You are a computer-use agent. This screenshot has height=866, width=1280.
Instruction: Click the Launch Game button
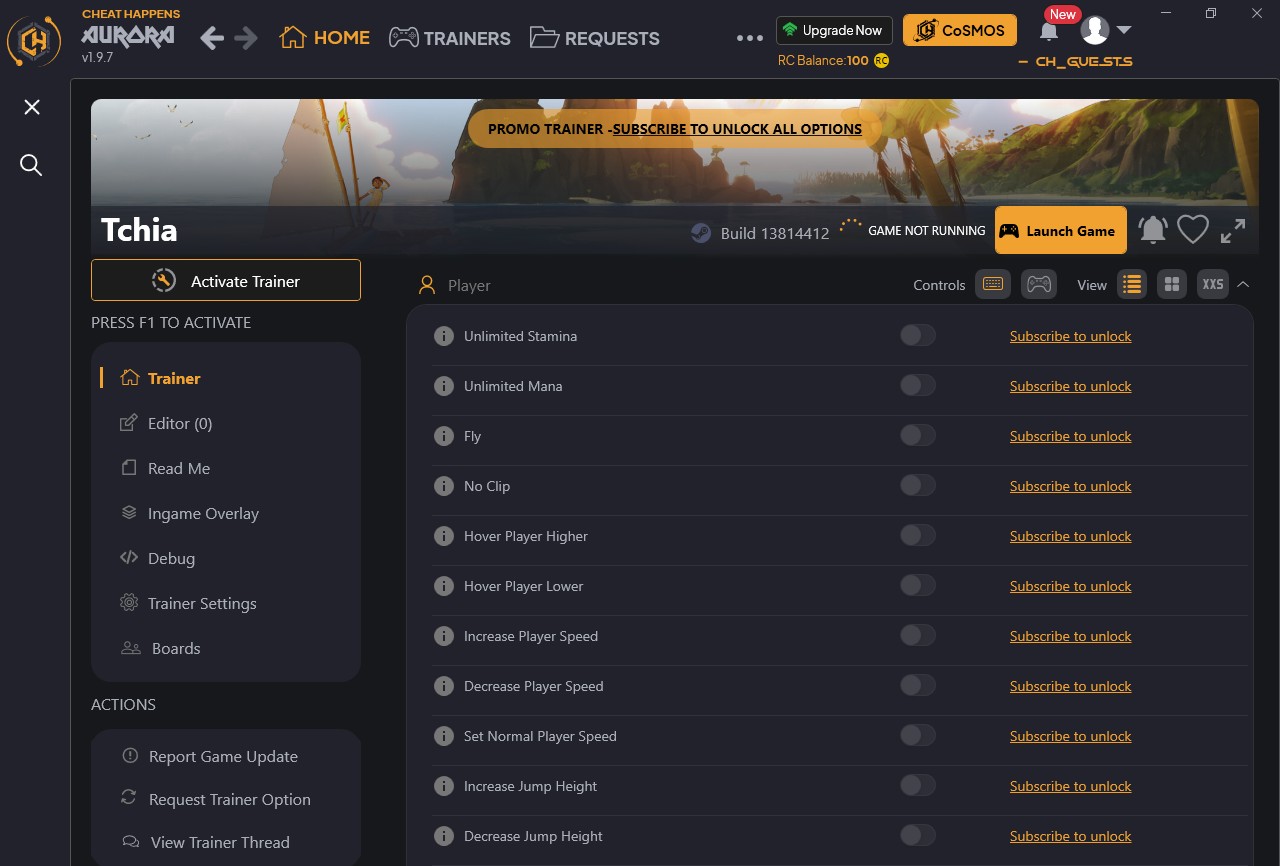click(x=1061, y=230)
